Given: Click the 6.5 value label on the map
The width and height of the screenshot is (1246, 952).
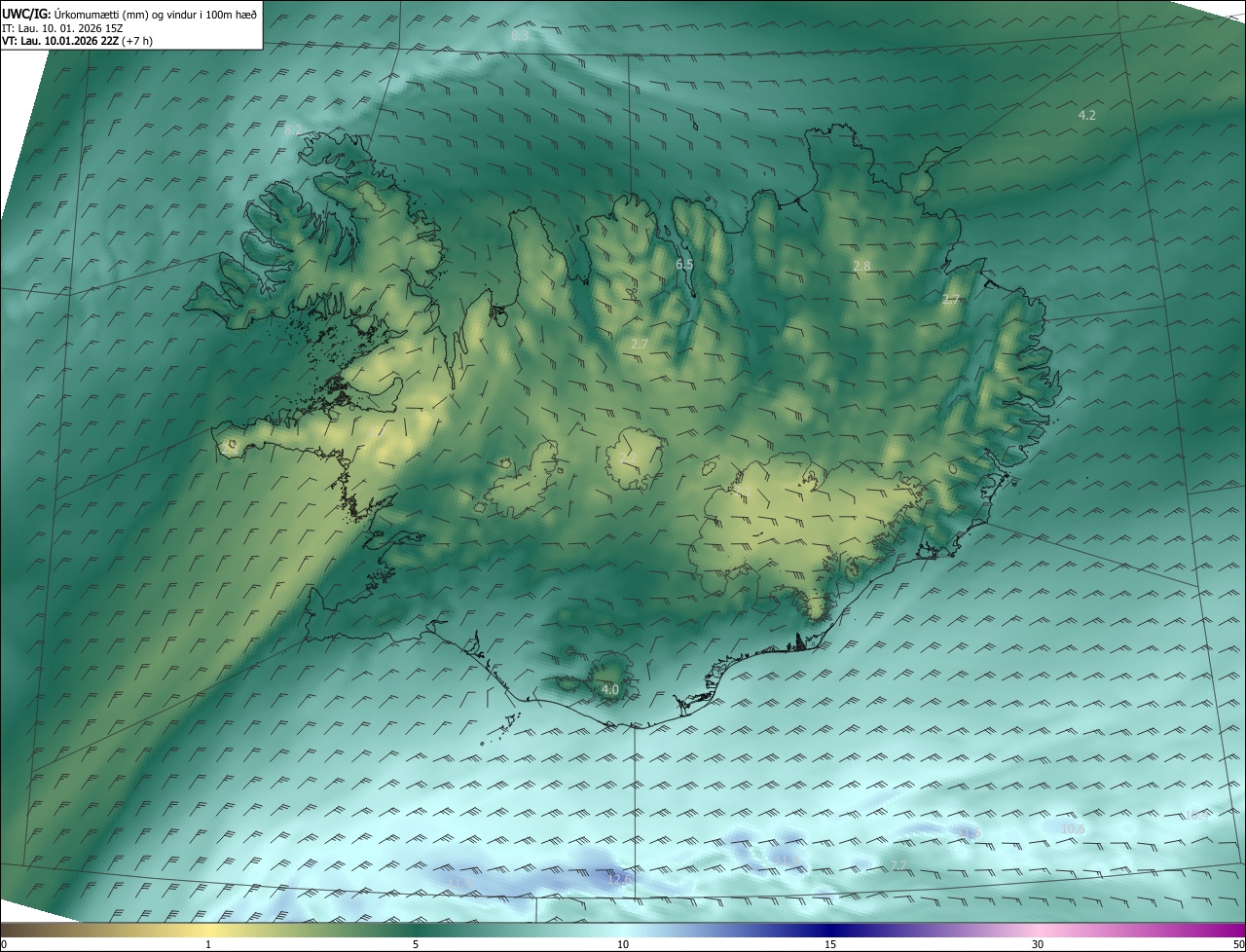Looking at the screenshot, I should [x=684, y=264].
